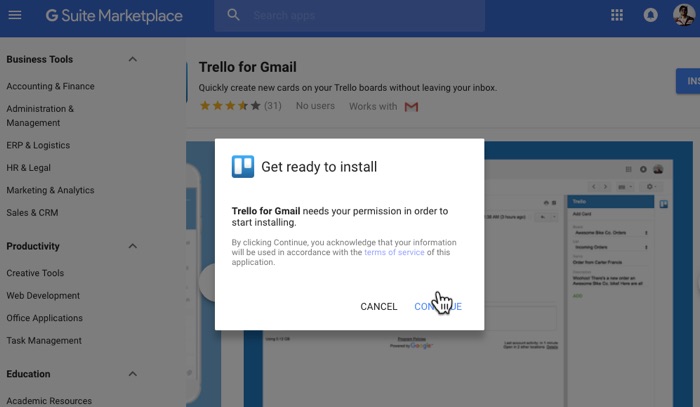Open the Google apps grid launcher
This screenshot has height=407, width=700.
(617, 15)
